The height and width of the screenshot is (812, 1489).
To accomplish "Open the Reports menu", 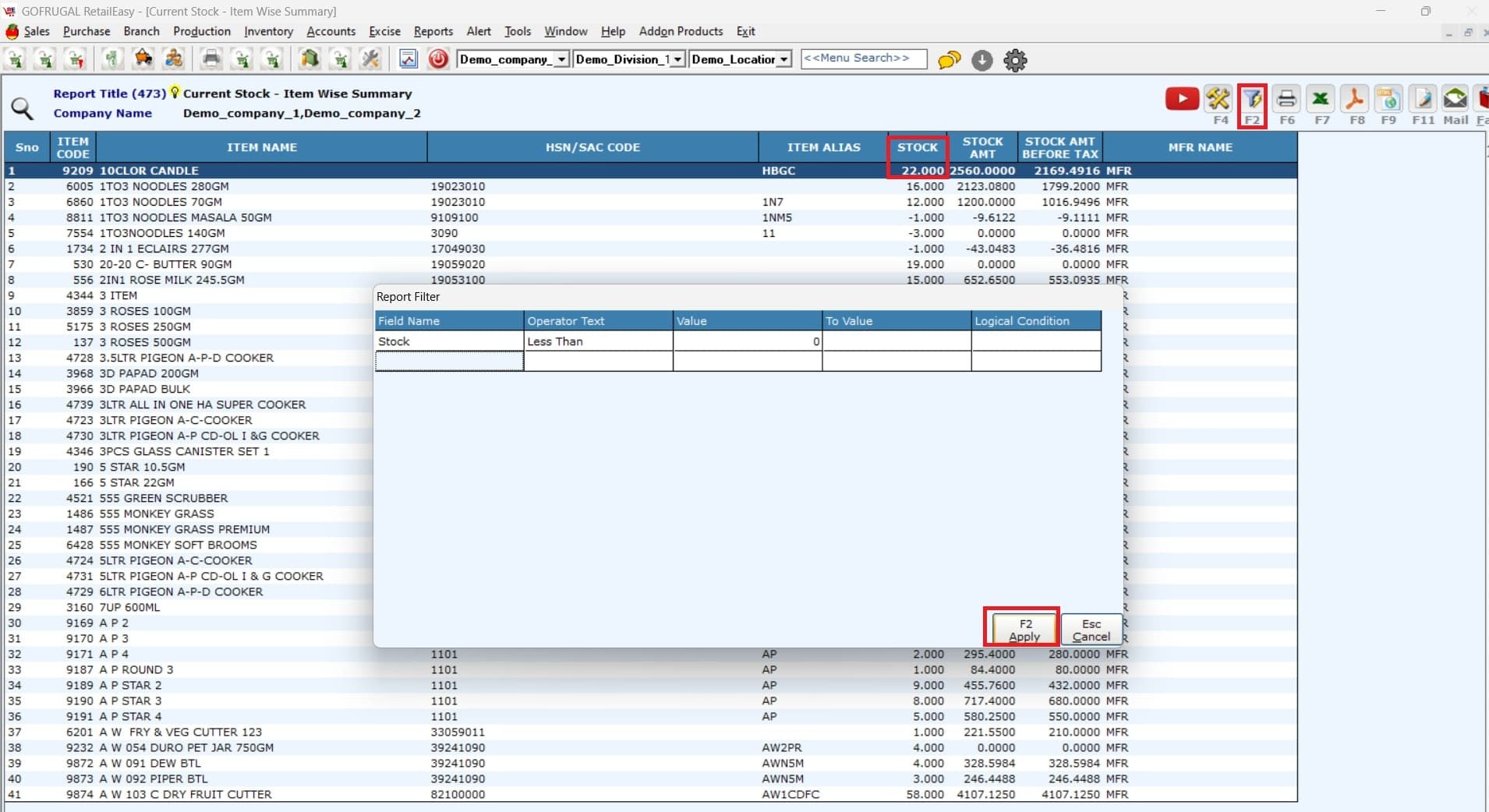I will pos(433,31).
